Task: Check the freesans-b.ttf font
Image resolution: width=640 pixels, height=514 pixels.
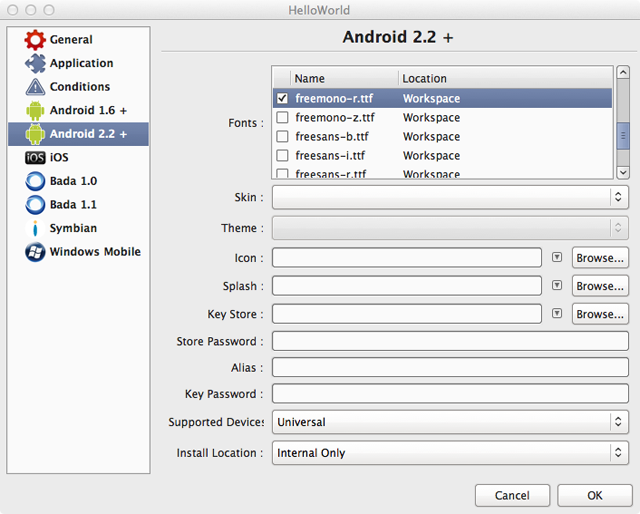Action: click(282, 136)
